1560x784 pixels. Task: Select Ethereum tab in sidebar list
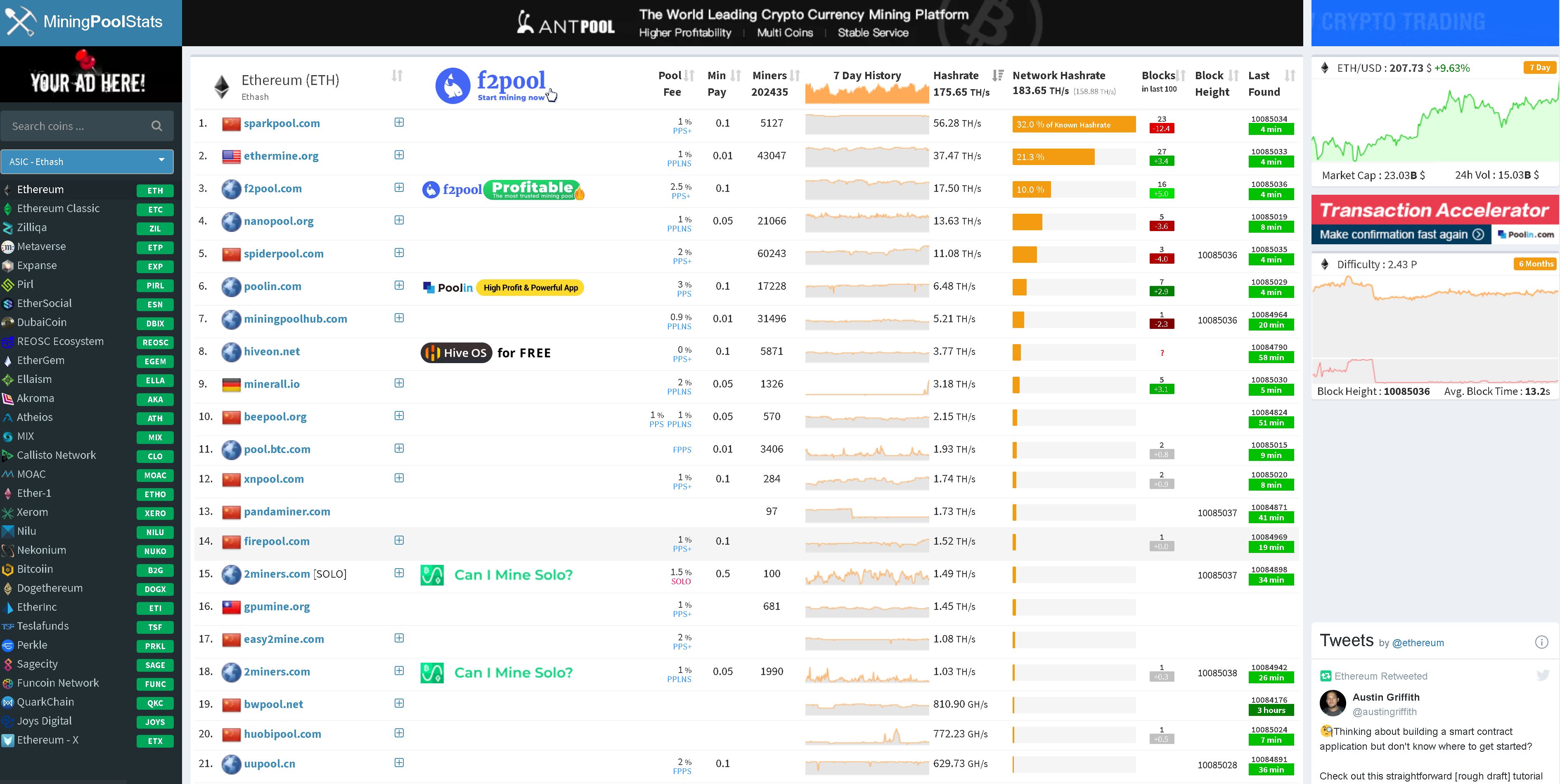click(41, 189)
